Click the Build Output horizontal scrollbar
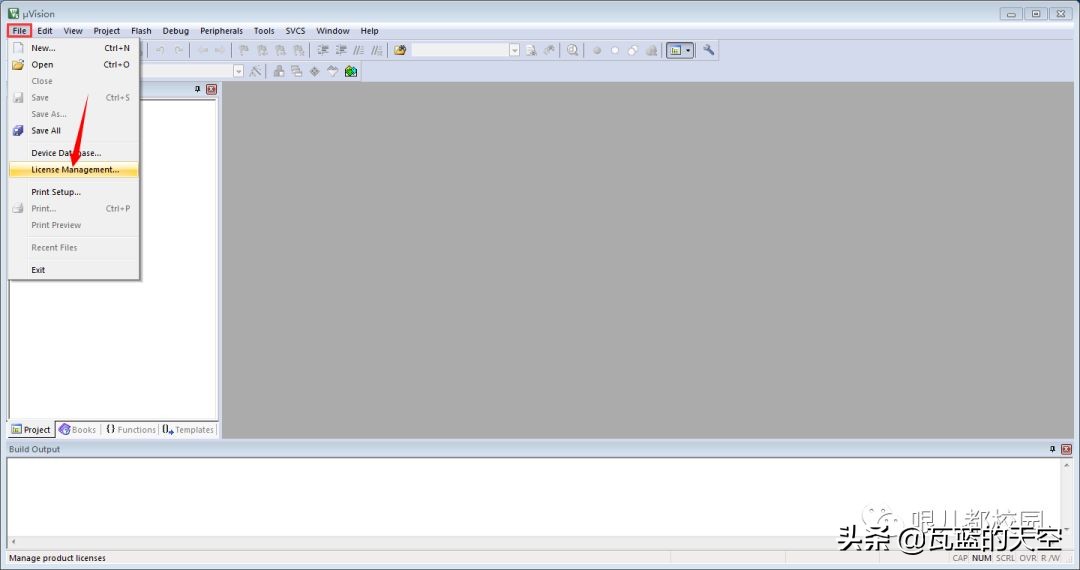Viewport: 1080px width, 570px height. tap(534, 542)
